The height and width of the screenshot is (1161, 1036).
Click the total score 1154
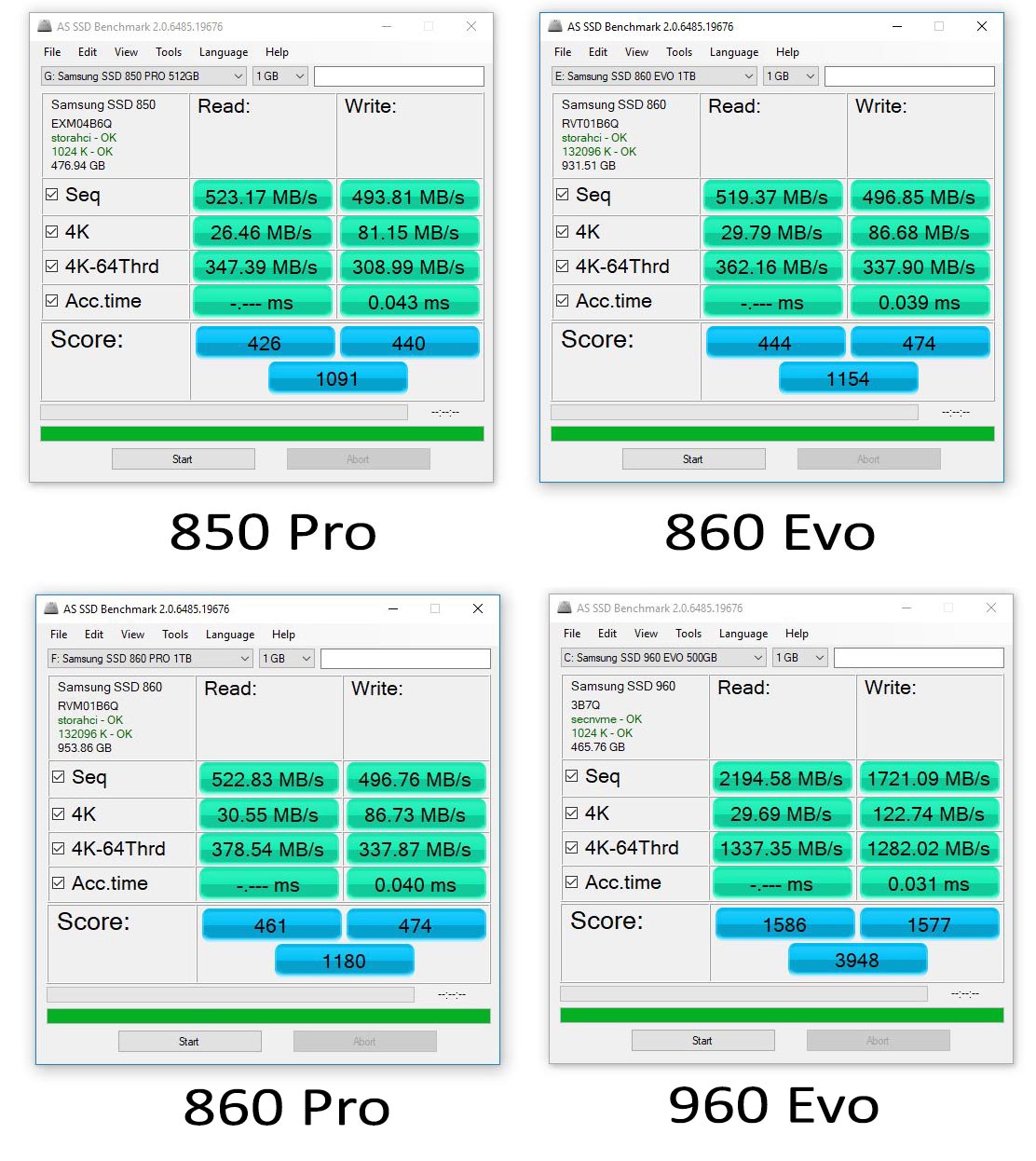click(848, 378)
